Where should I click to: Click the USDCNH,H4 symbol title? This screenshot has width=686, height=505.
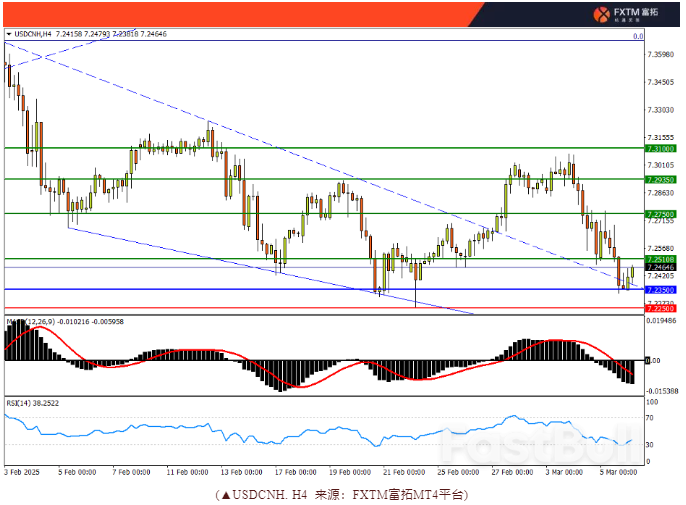coord(29,34)
